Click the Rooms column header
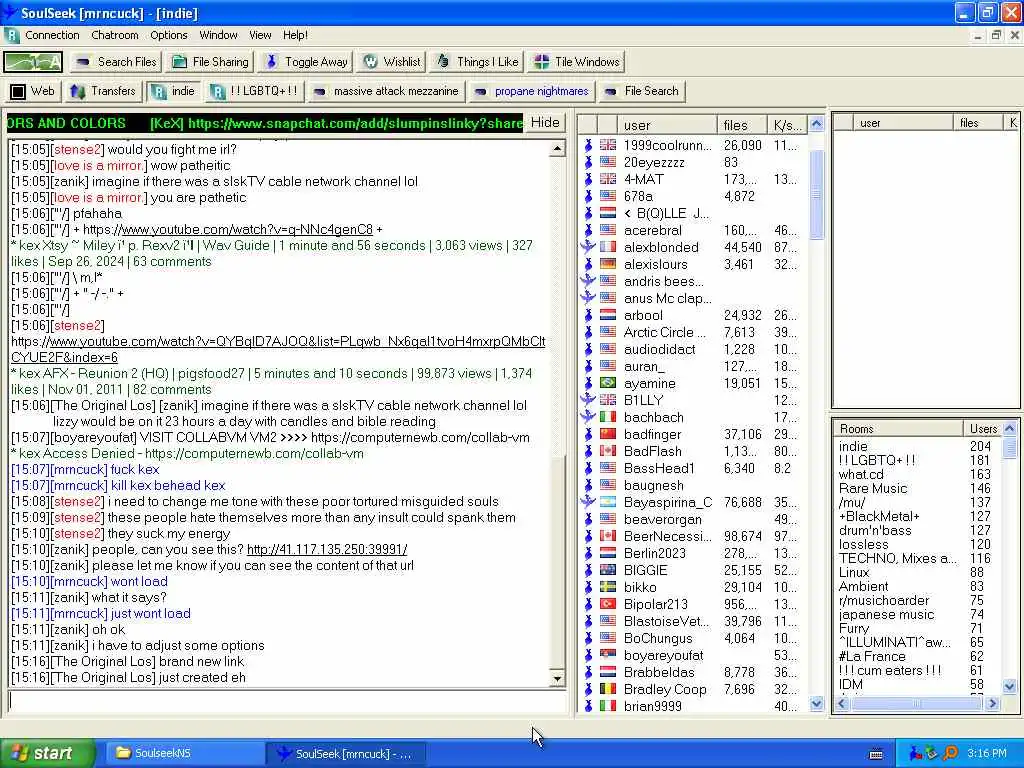This screenshot has height=768, width=1024. 899,428
